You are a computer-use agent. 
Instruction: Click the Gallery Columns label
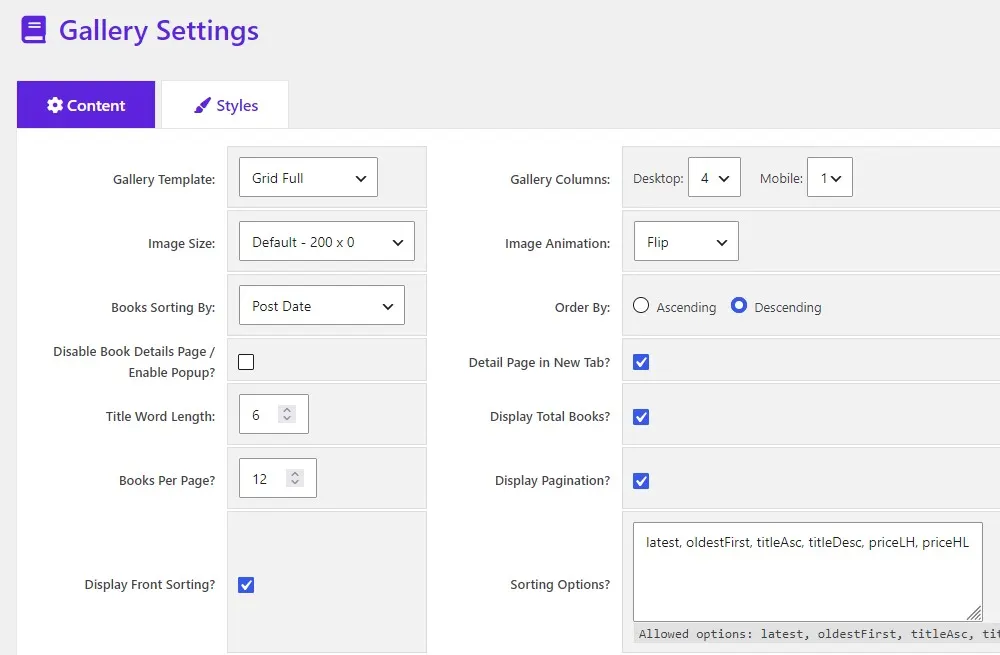click(x=560, y=179)
